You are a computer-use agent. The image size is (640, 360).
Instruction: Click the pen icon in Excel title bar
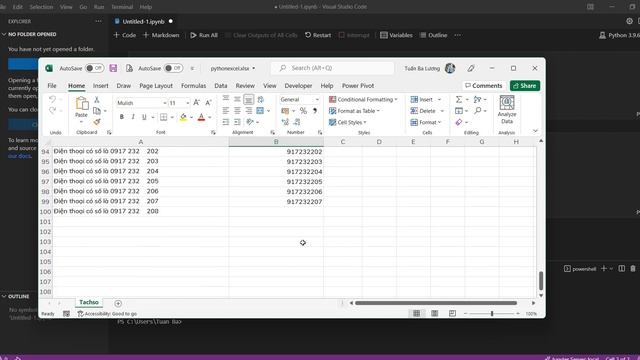click(471, 68)
